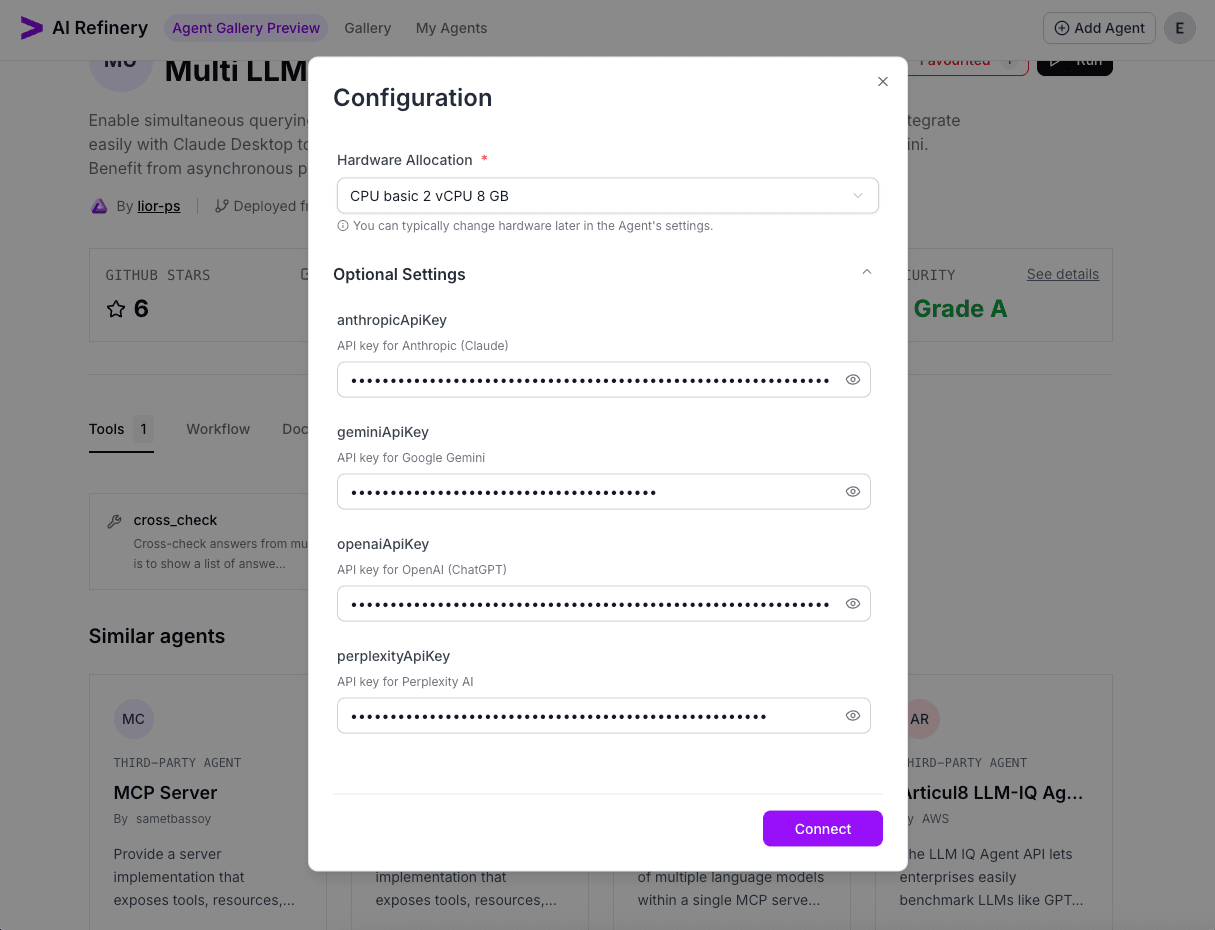The width and height of the screenshot is (1215, 930).
Task: Unmask the openaiApiKey field
Action: 853,603
